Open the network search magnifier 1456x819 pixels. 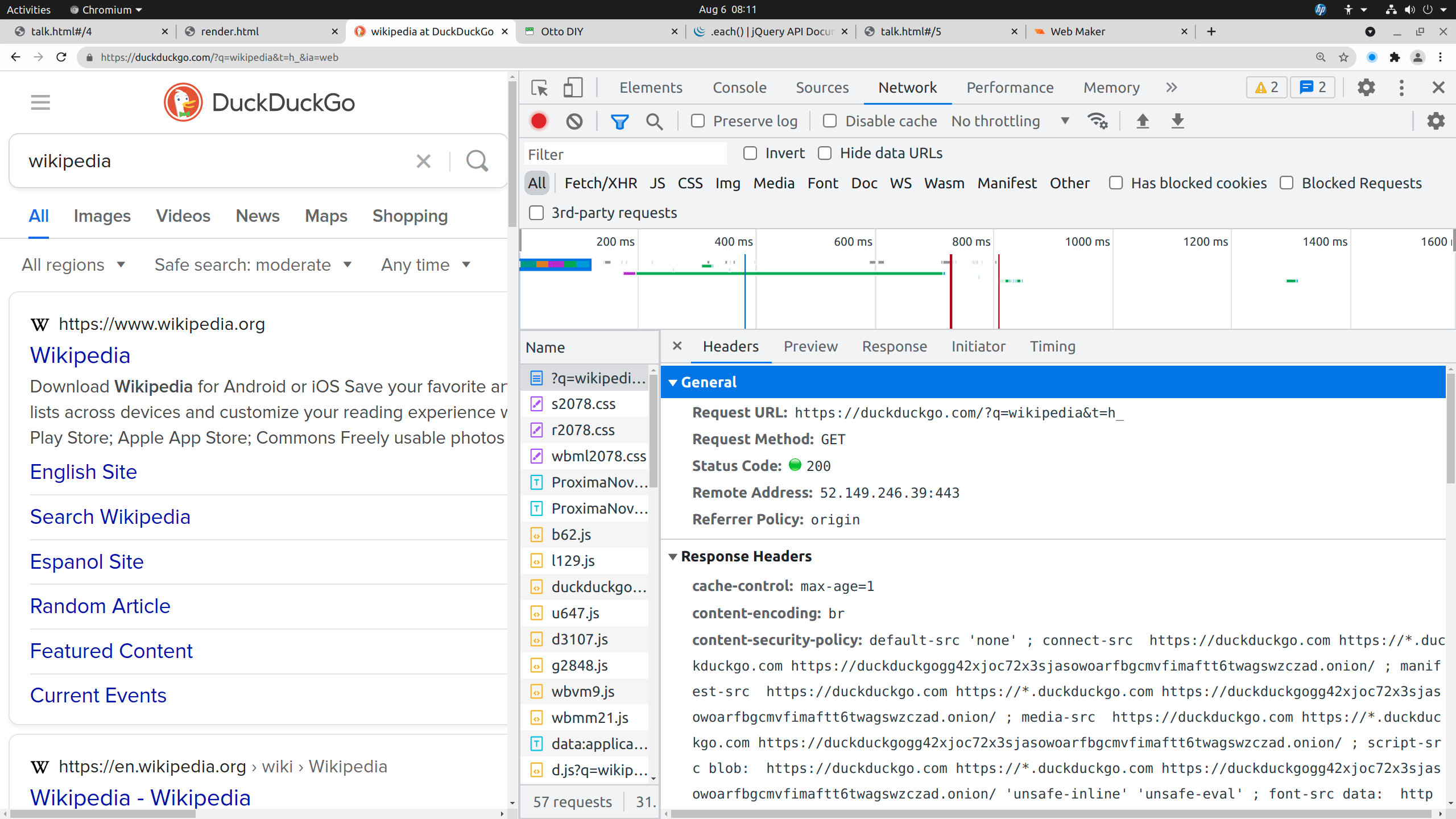[654, 121]
